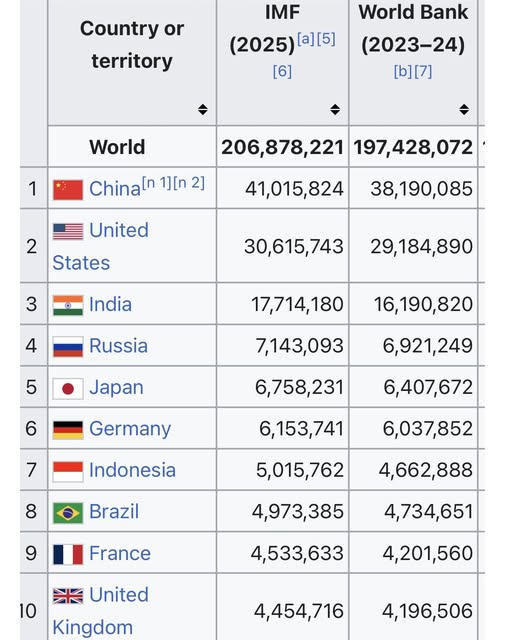The height and width of the screenshot is (640, 505).
Task: Select Indonesia's World Bank value 4,662,888
Action: click(x=425, y=470)
